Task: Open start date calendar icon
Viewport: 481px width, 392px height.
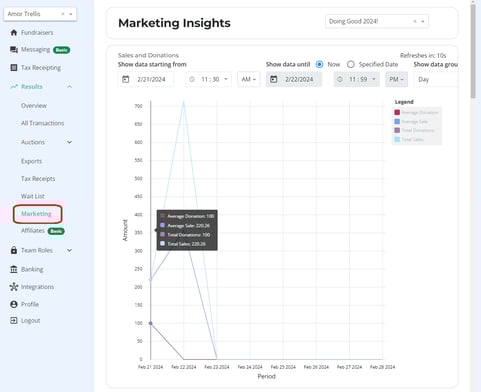Action: pyautogui.click(x=125, y=79)
